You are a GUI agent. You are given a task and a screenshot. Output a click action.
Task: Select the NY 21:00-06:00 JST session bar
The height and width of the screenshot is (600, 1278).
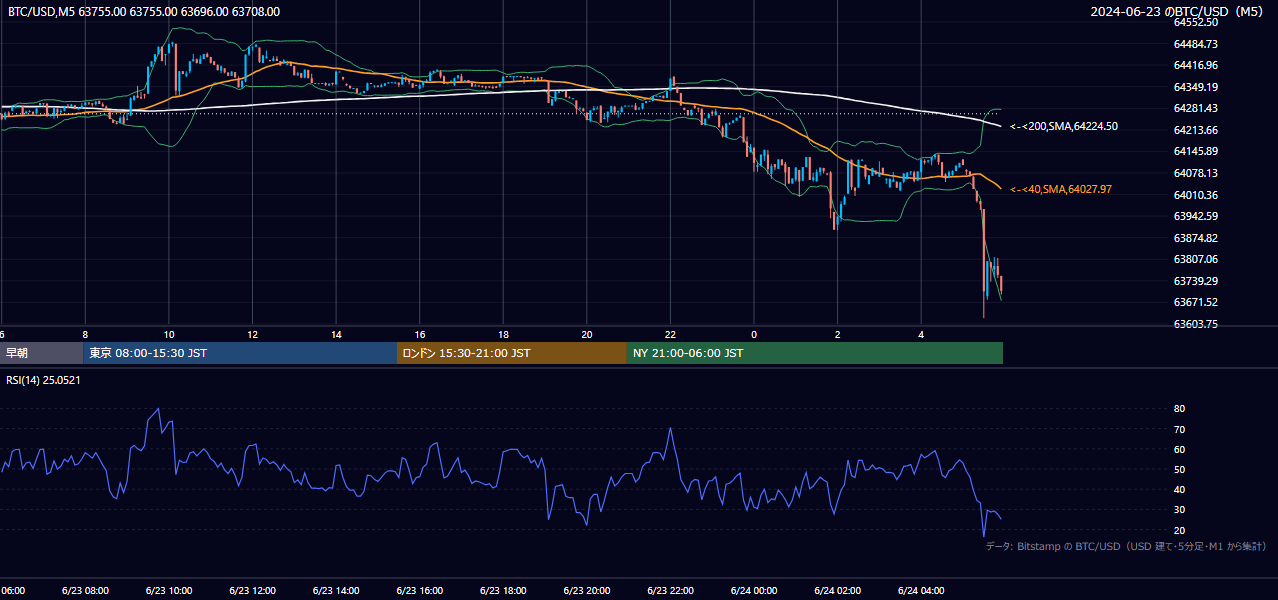click(x=815, y=353)
